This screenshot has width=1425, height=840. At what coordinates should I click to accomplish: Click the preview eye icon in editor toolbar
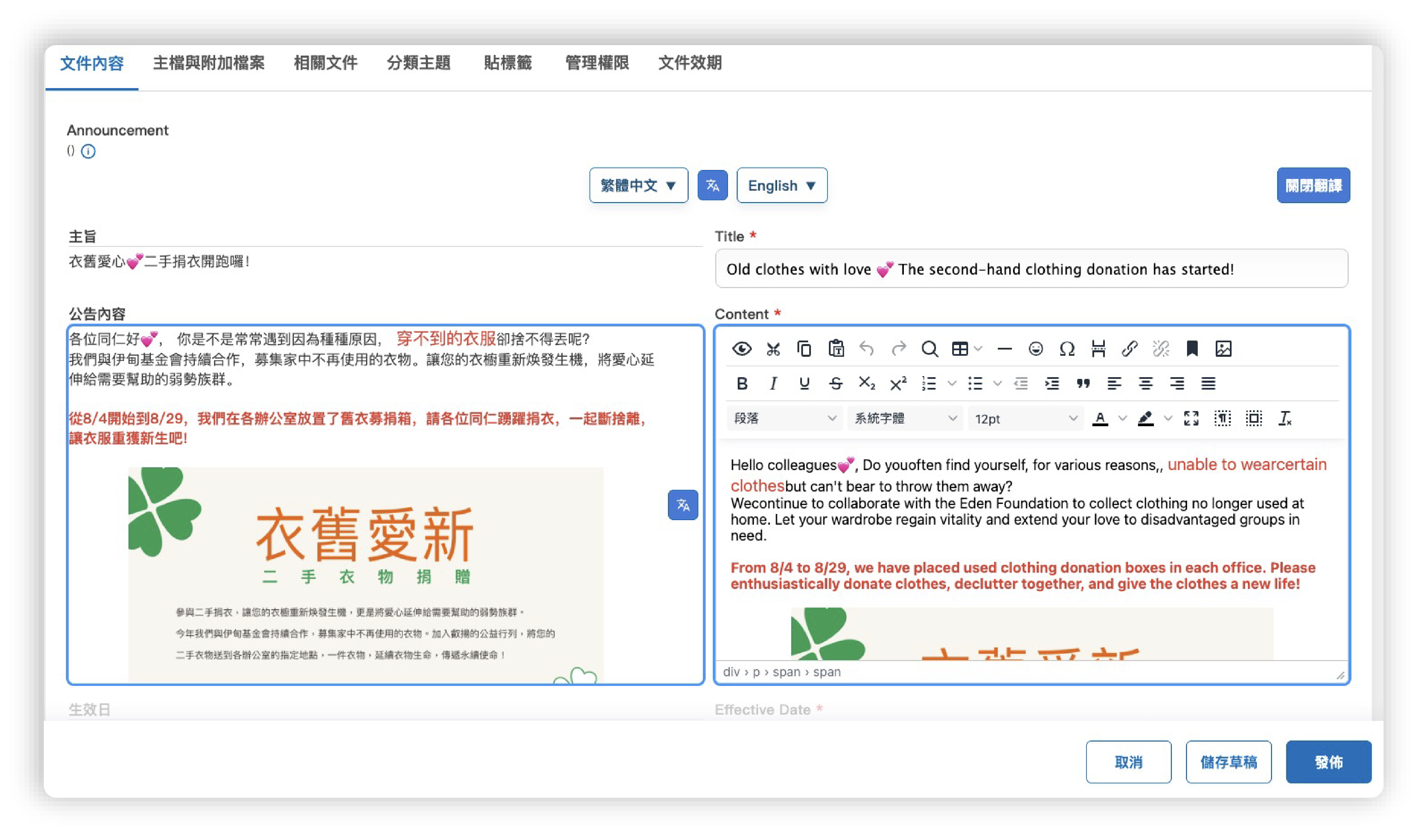coord(742,349)
